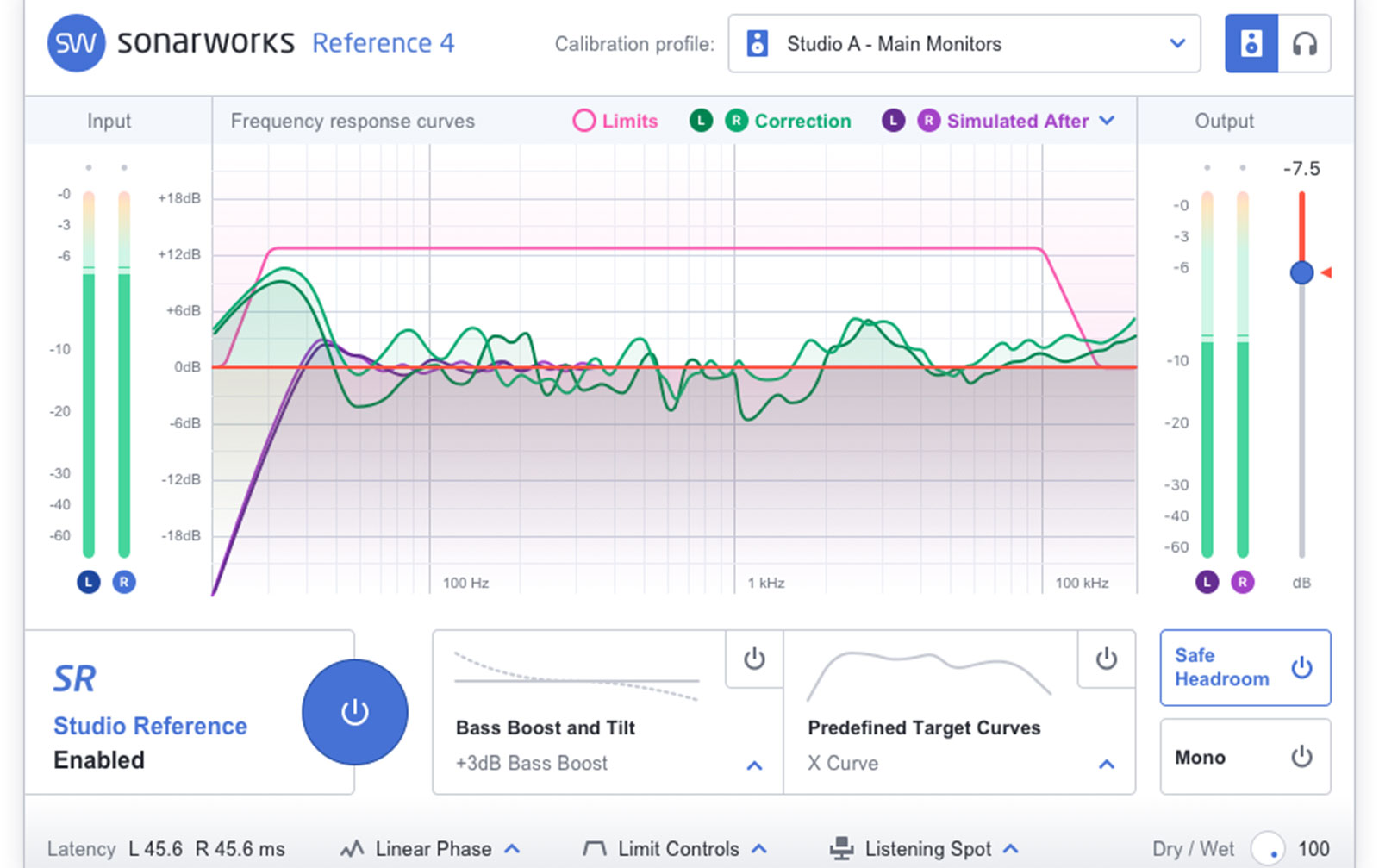Click the Frequency response curves heading
This screenshot has width=1379, height=868.
pyautogui.click(x=353, y=121)
